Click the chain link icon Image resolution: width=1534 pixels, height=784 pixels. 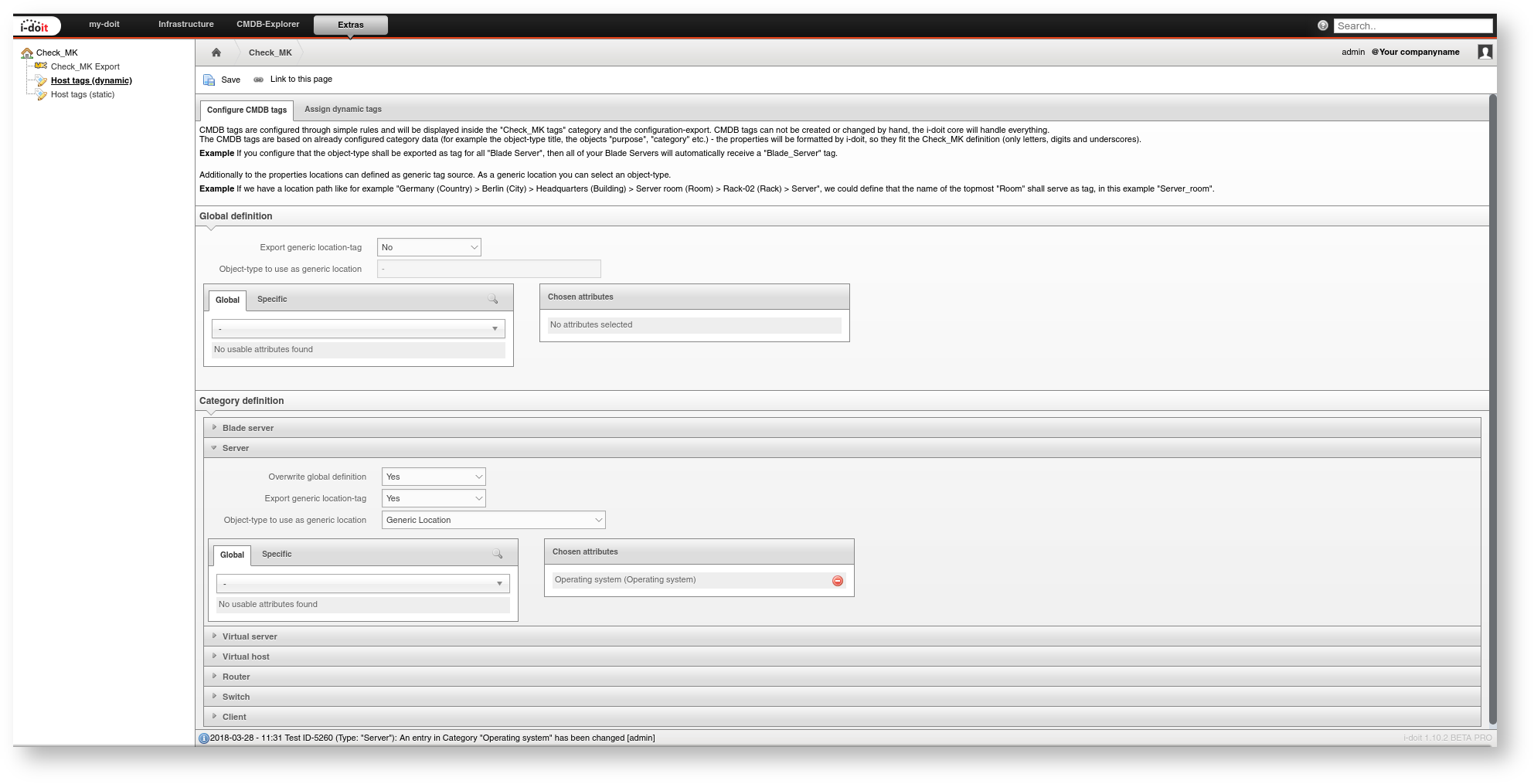pyautogui.click(x=258, y=80)
